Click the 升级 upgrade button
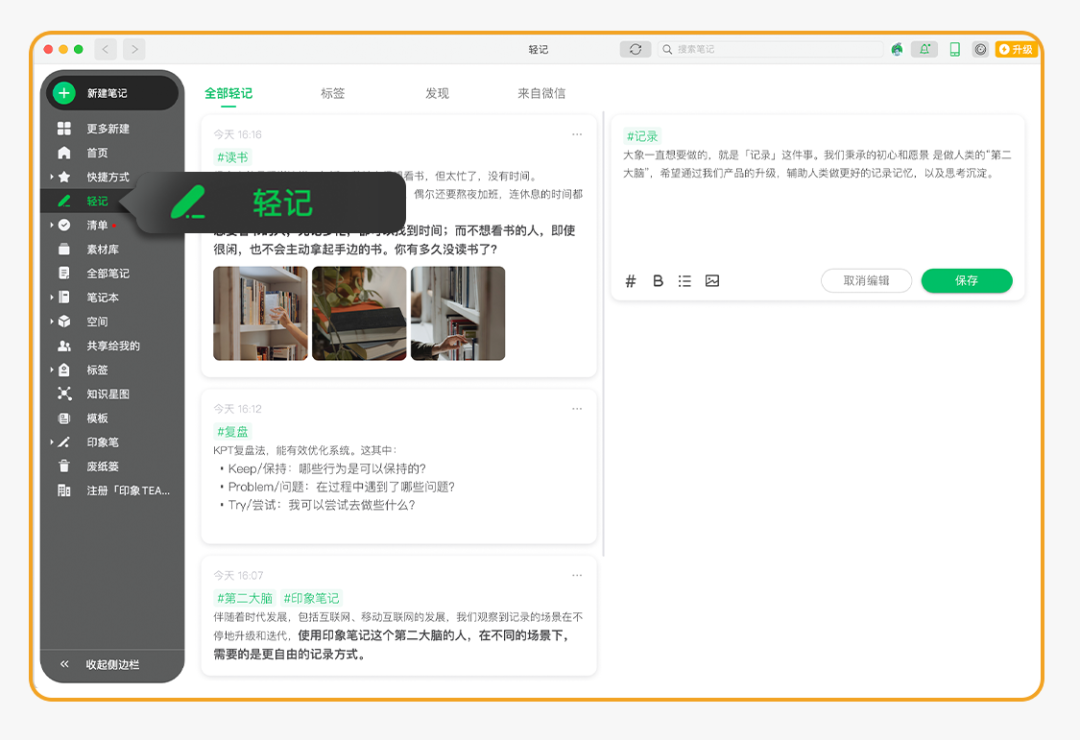 pyautogui.click(x=1016, y=49)
